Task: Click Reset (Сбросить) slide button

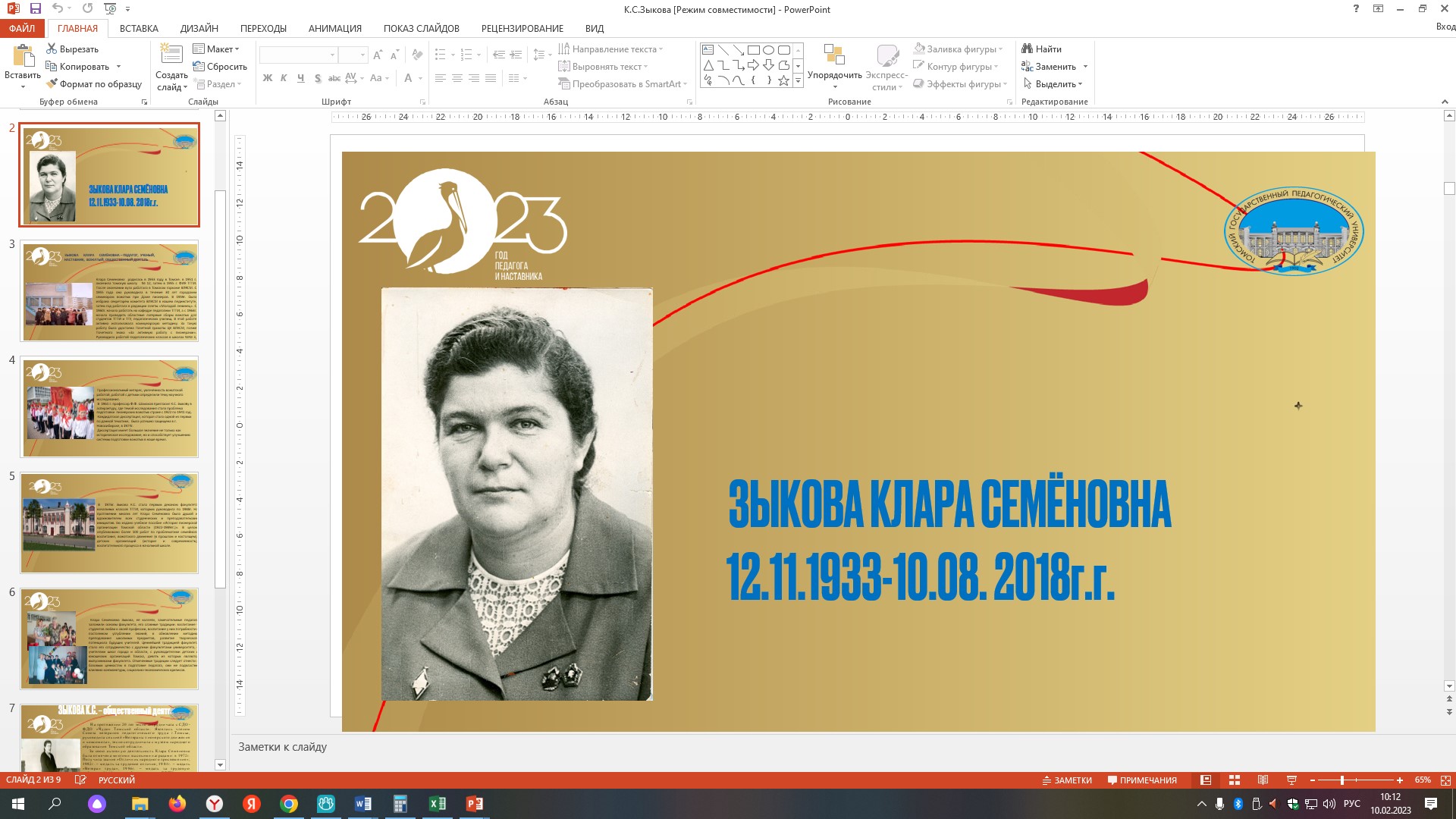Action: 220,67
